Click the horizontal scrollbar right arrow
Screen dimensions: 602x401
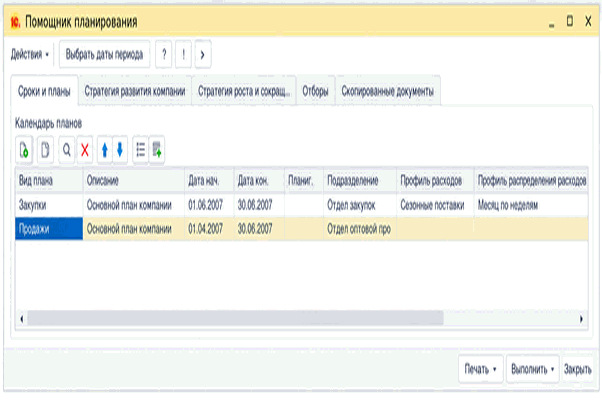(581, 318)
